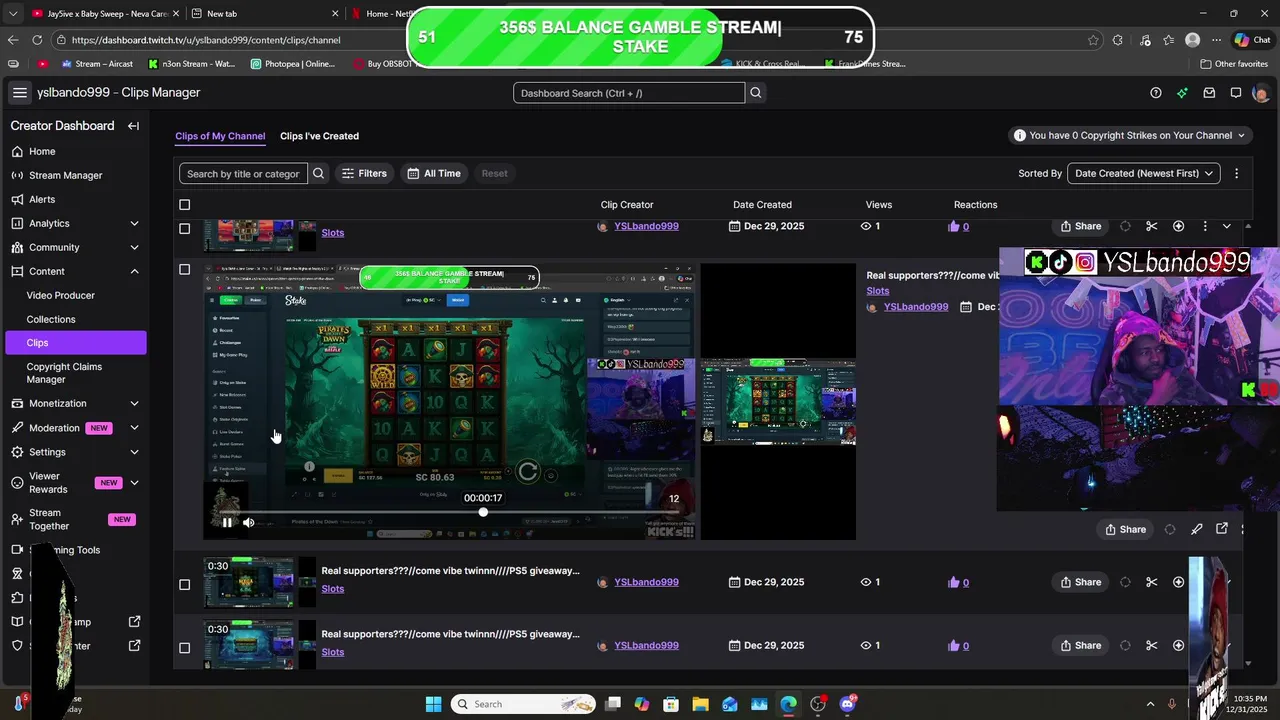Click the clip search magnifier button
The height and width of the screenshot is (720, 1280).
[x=318, y=173]
